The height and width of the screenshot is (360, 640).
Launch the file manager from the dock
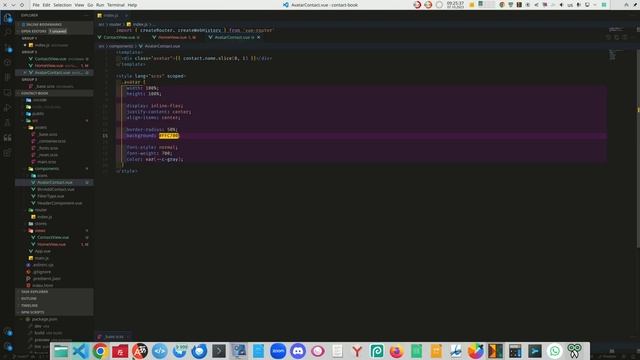[x=61, y=351]
